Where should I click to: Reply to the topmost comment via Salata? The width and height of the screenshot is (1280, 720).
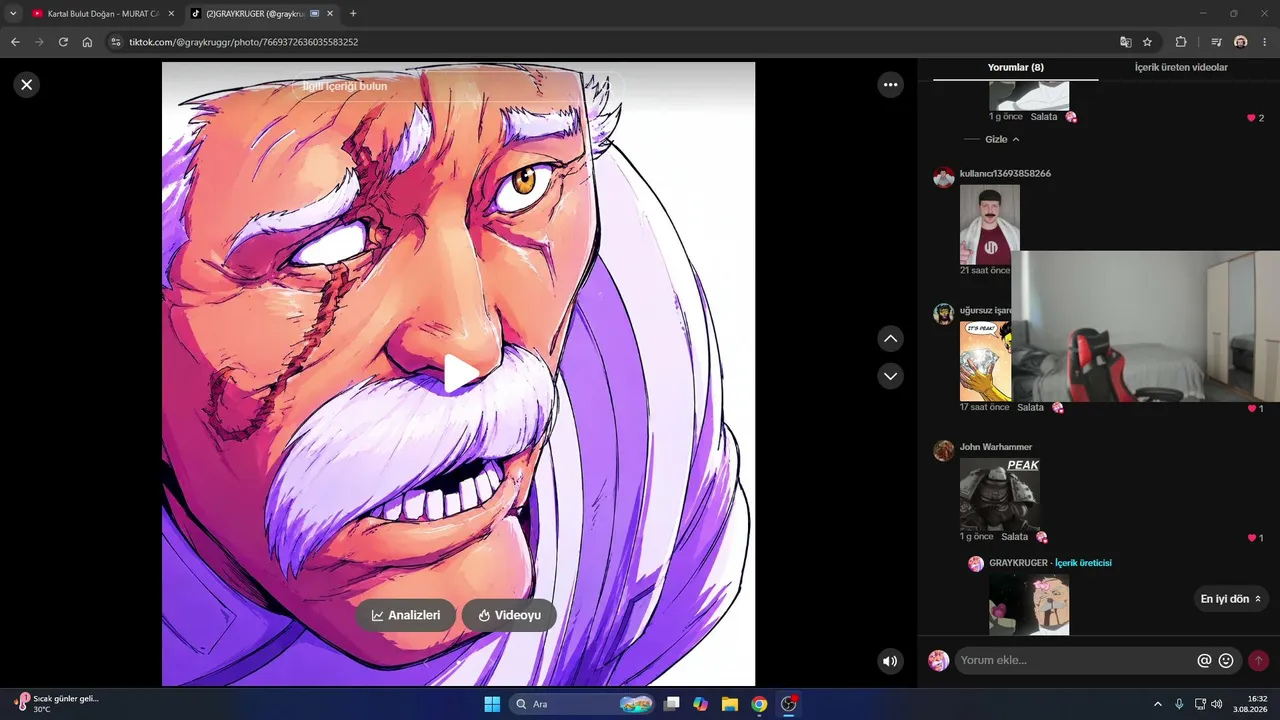[1044, 117]
